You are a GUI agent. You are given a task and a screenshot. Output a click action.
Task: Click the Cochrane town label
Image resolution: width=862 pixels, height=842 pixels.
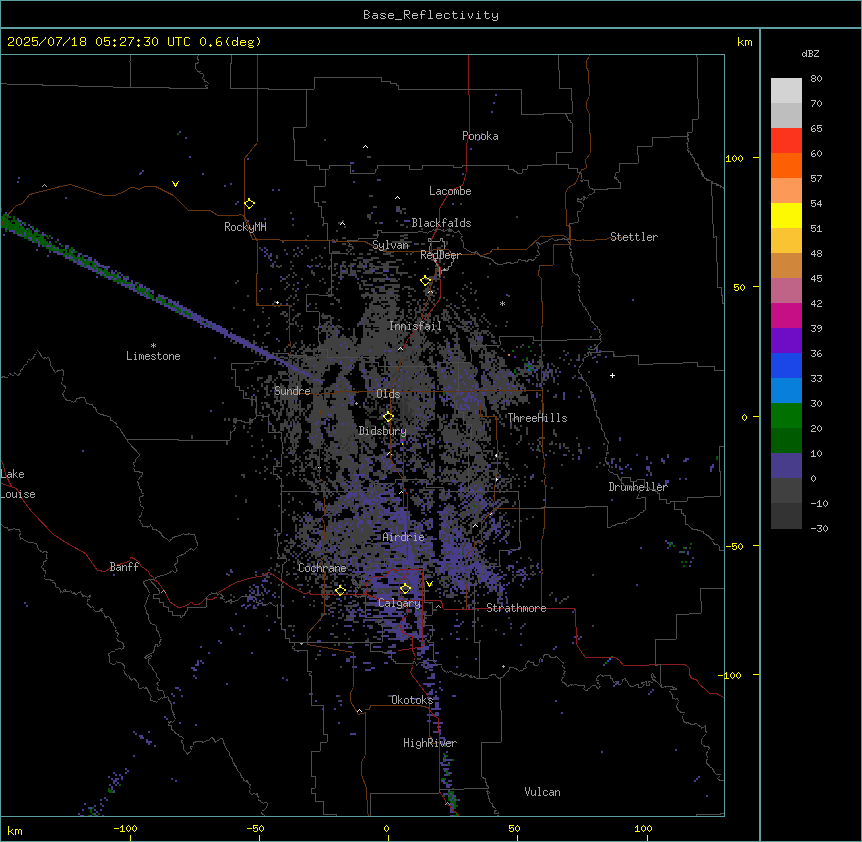322,568
